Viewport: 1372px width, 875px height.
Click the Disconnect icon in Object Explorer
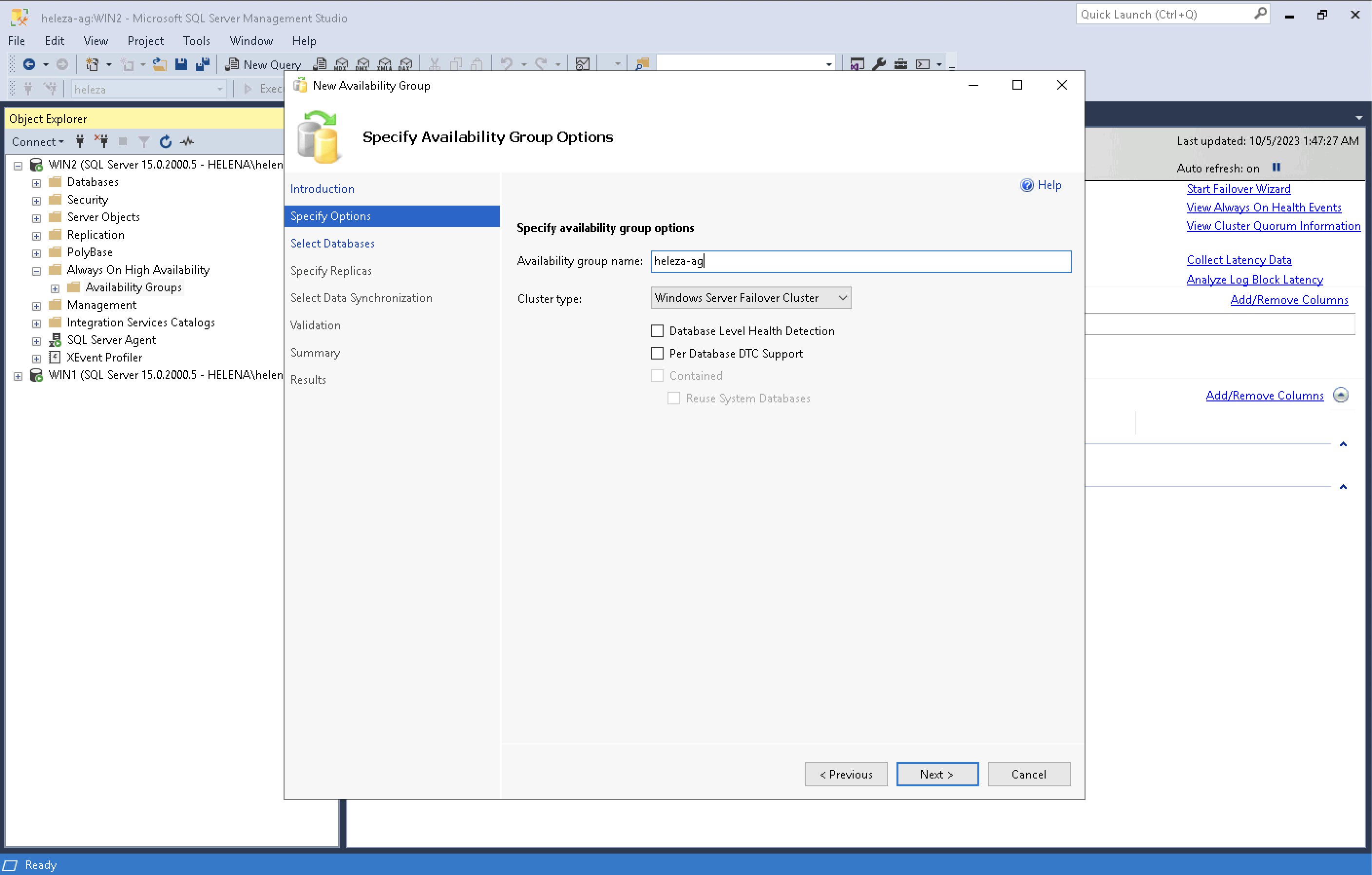pos(101,141)
